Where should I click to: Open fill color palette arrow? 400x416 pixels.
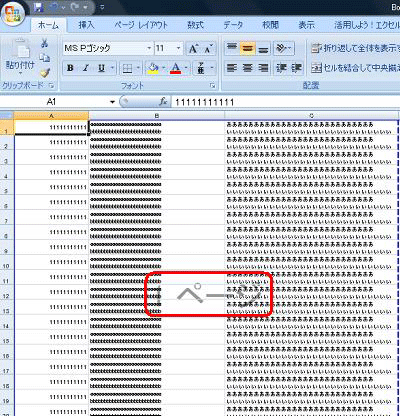point(164,68)
